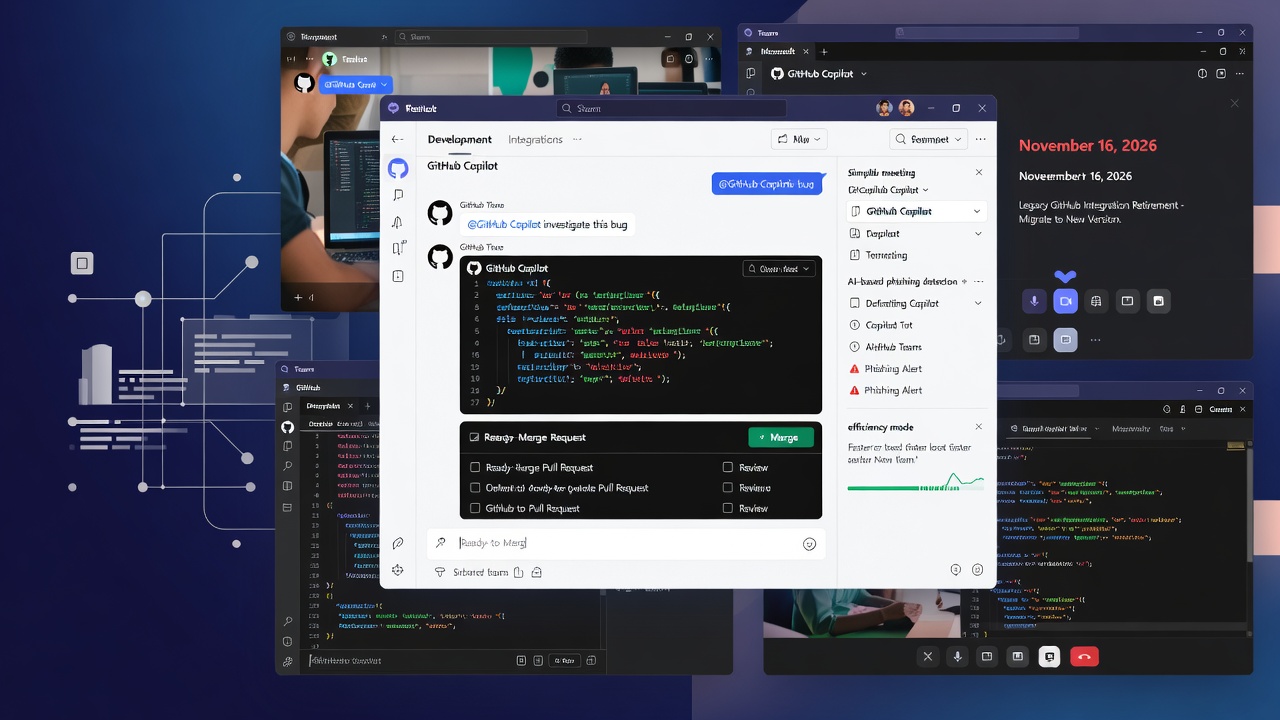The height and width of the screenshot is (720, 1280).
Task: End call with the red hang-up button
Action: 1084,657
